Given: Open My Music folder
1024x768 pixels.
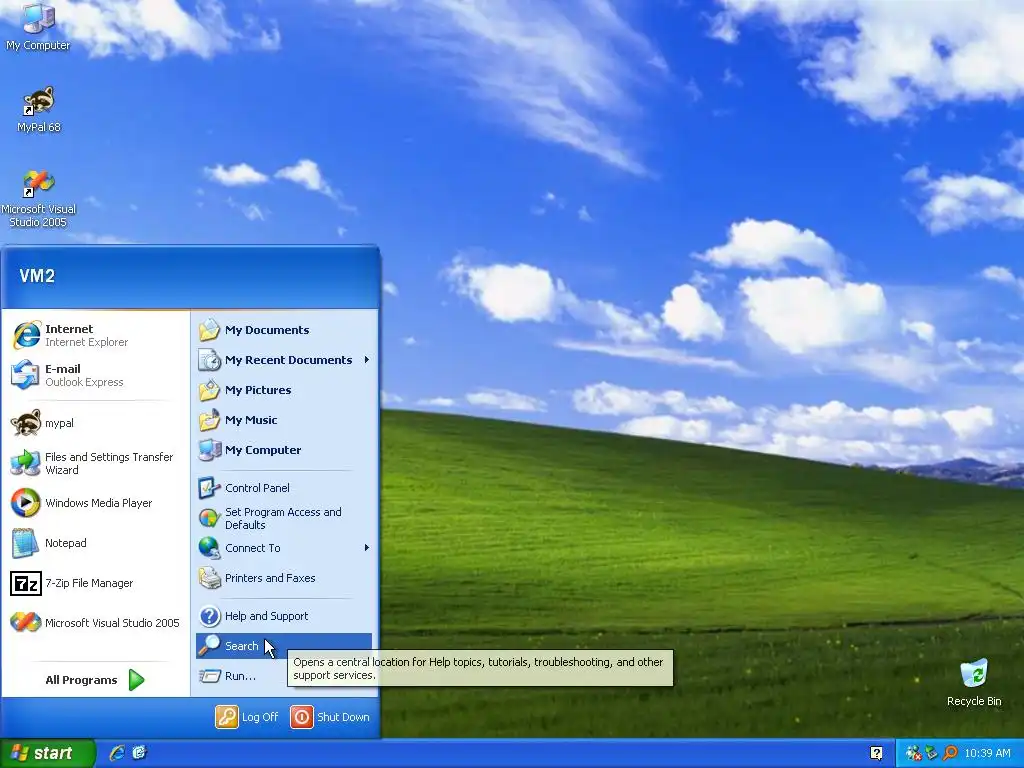Looking at the screenshot, I should click(x=284, y=420).
